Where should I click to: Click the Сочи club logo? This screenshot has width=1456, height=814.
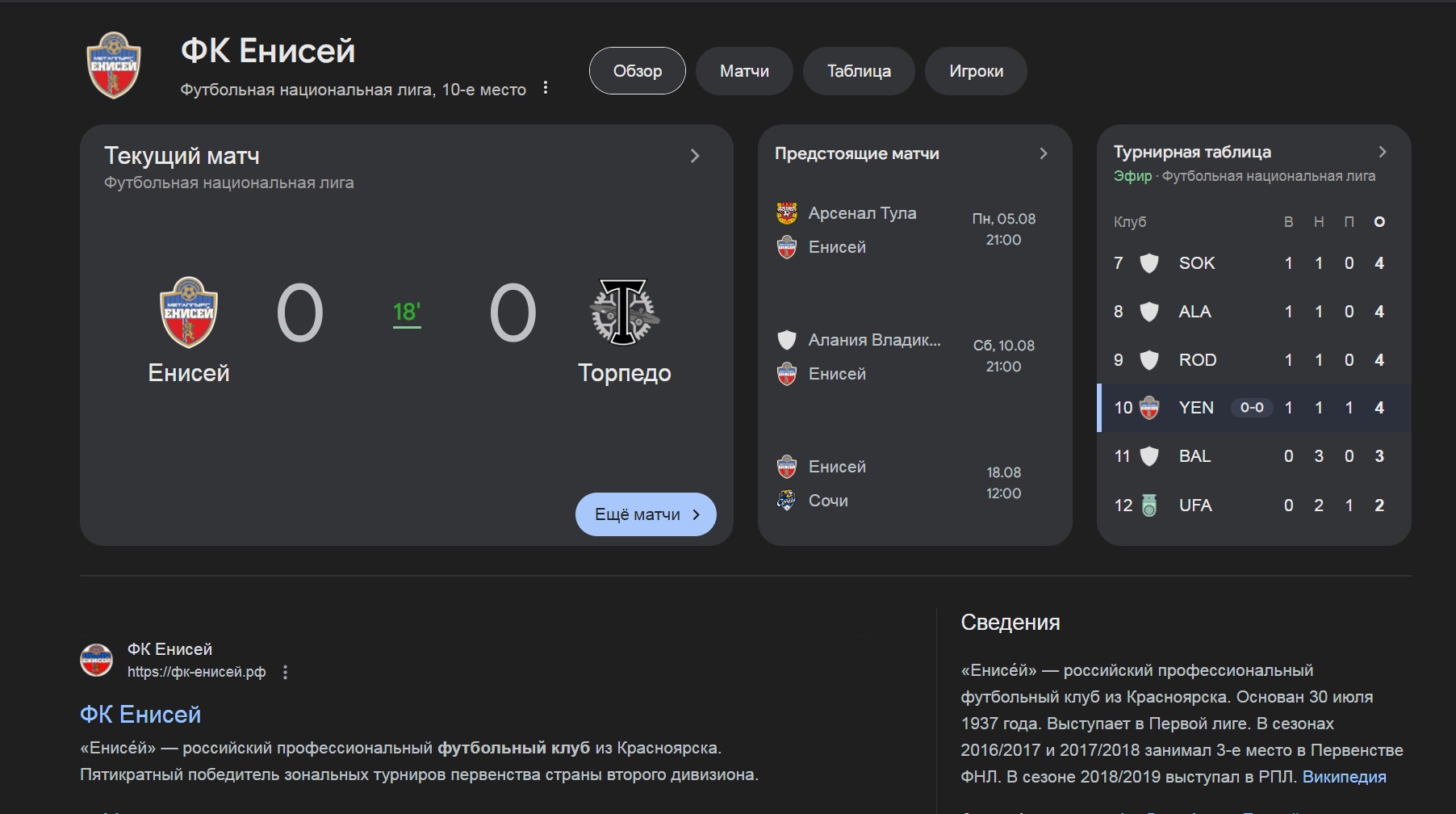click(787, 501)
